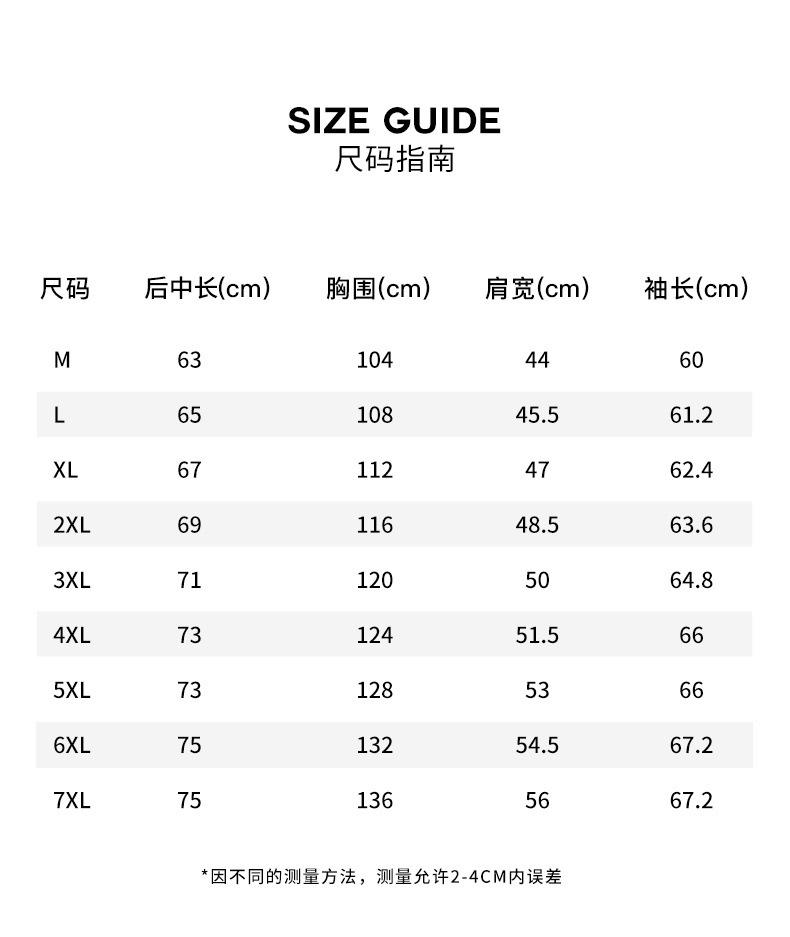Viewport: 790px width, 937px height.
Task: Click the 尺码 column header
Action: click(x=65, y=289)
